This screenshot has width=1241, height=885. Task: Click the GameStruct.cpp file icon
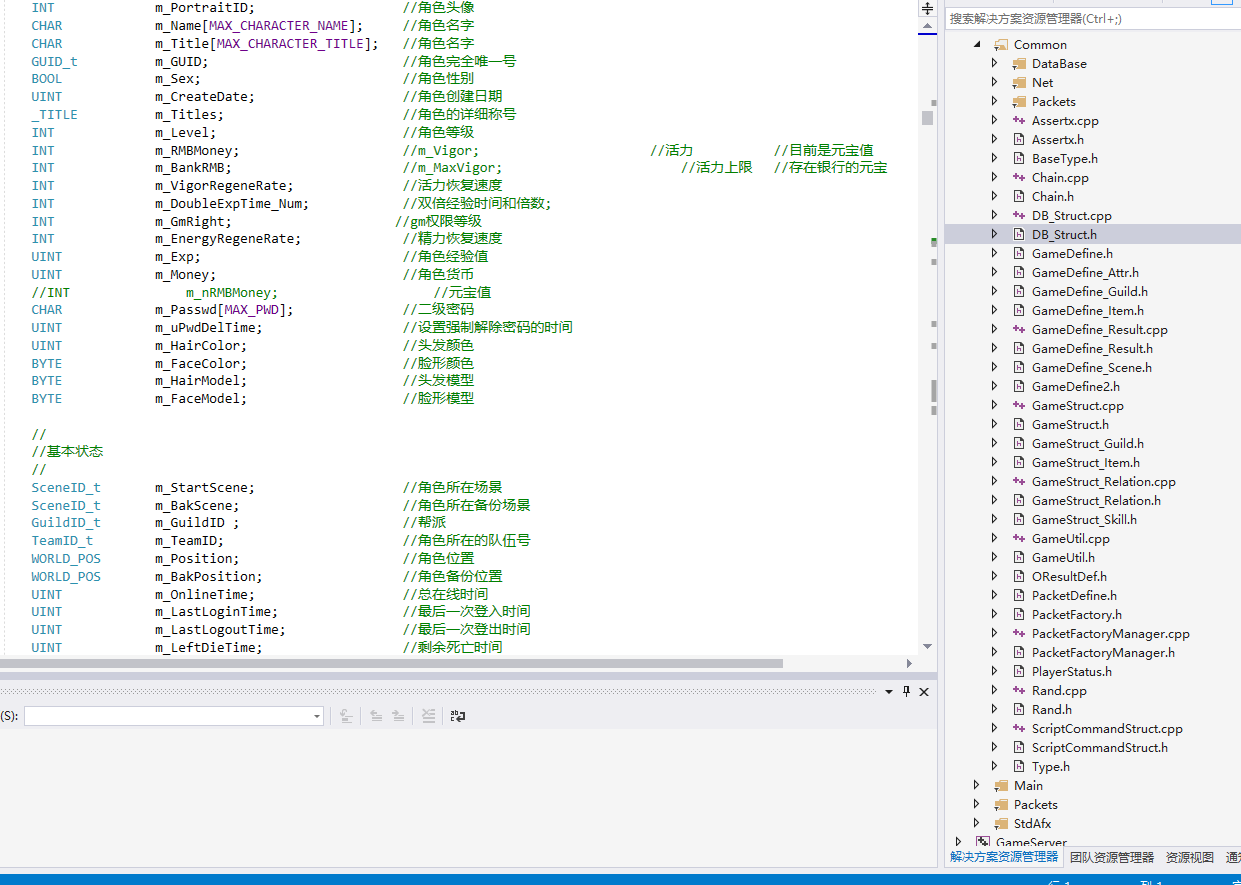pos(1019,405)
